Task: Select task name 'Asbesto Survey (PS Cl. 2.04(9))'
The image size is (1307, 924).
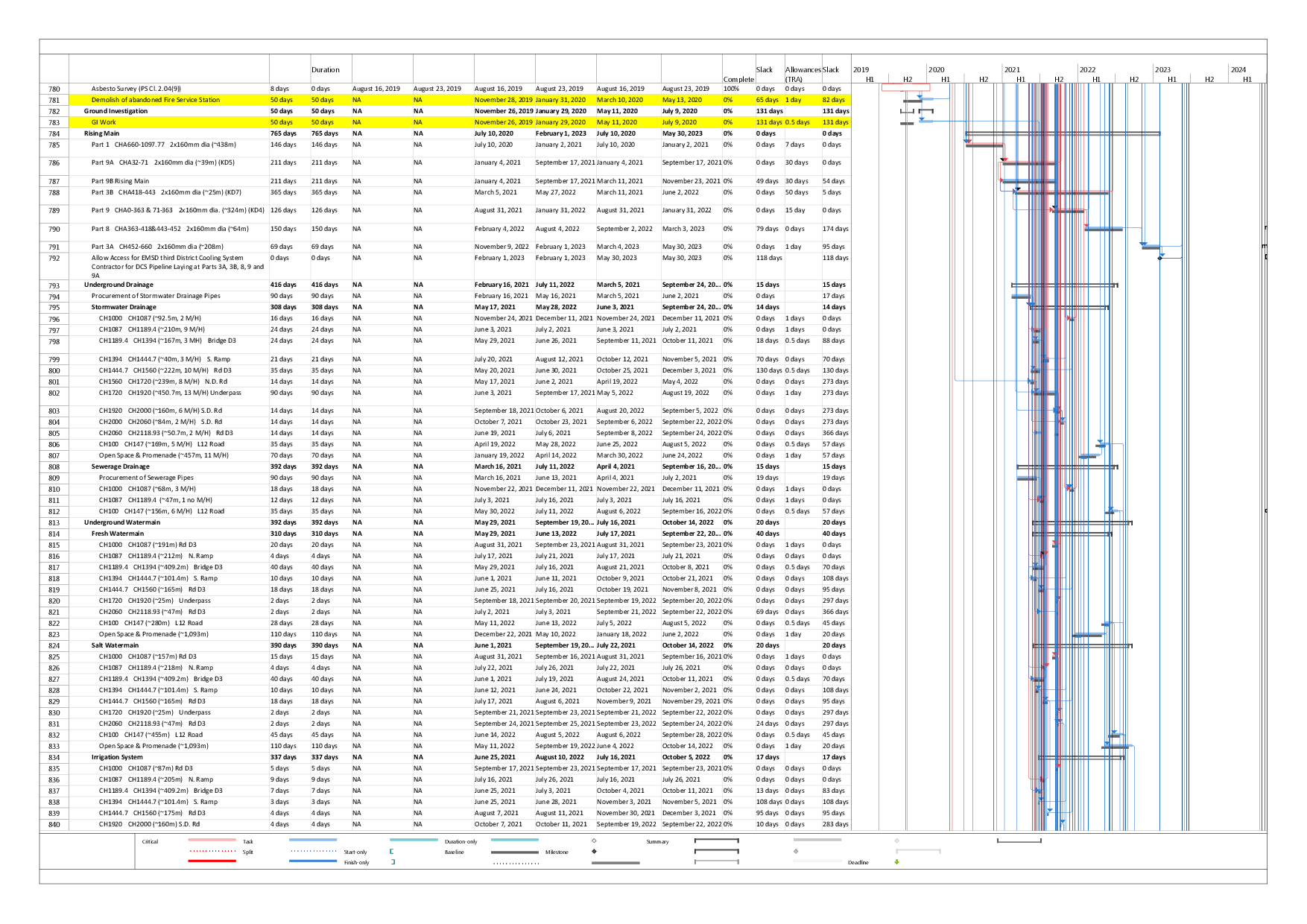Action: coord(136,89)
